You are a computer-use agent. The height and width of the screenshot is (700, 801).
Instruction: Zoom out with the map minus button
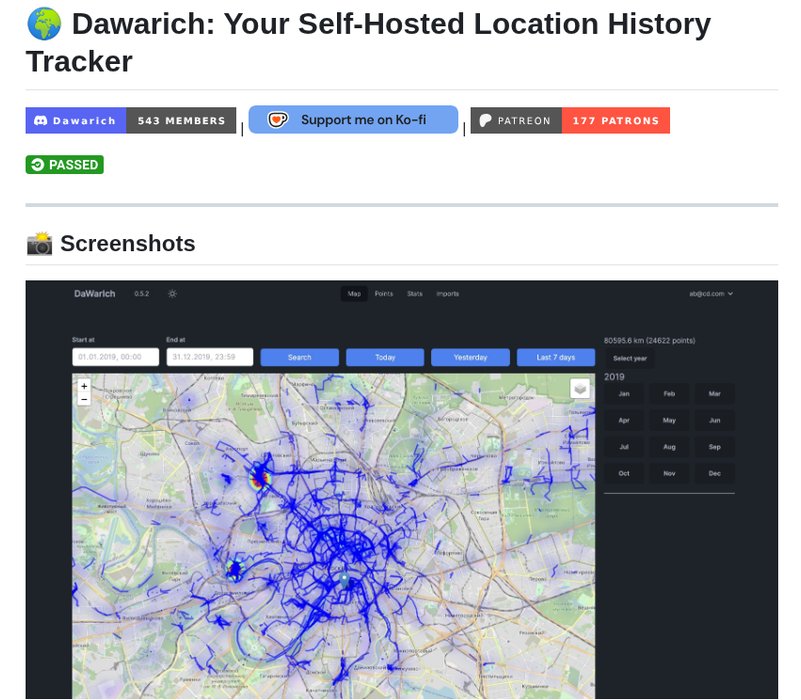pyautogui.click(x=84, y=399)
